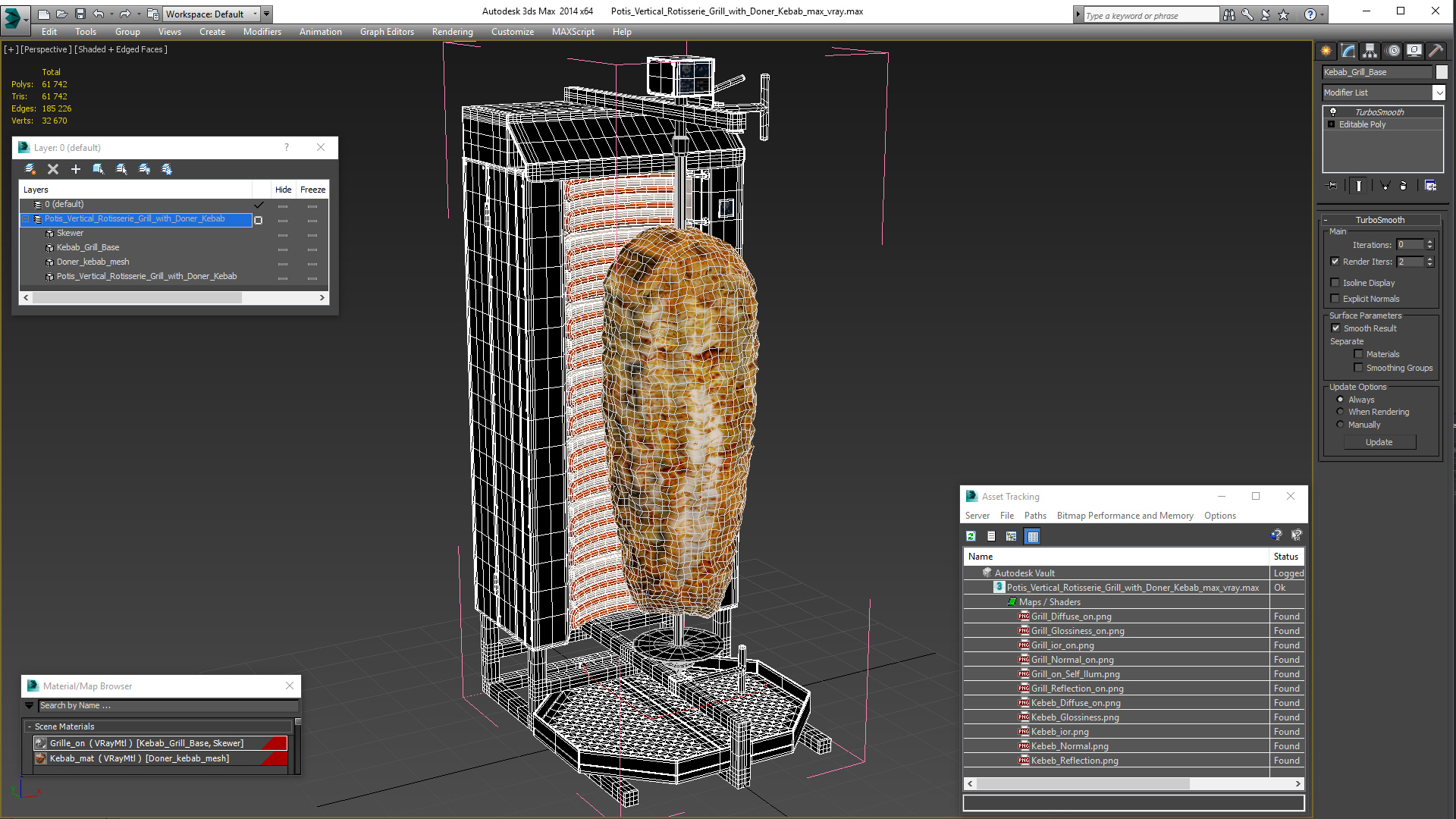
Task: Enable the Isoline Display checkbox
Action: coord(1335,283)
